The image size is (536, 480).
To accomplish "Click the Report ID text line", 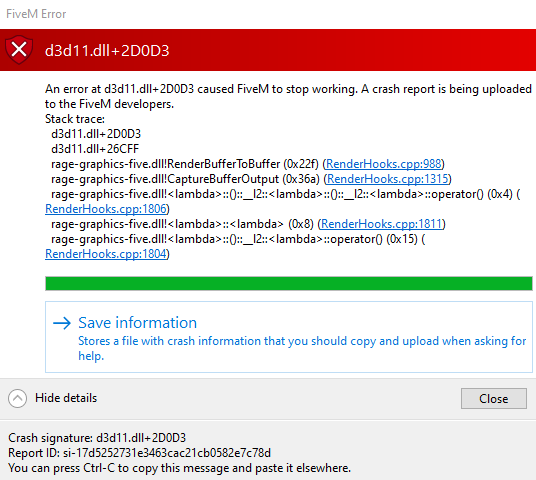I will [x=139, y=453].
